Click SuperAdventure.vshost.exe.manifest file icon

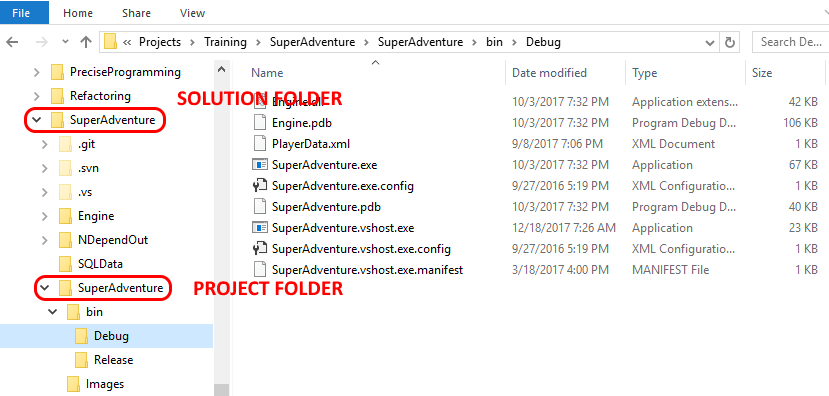260,270
